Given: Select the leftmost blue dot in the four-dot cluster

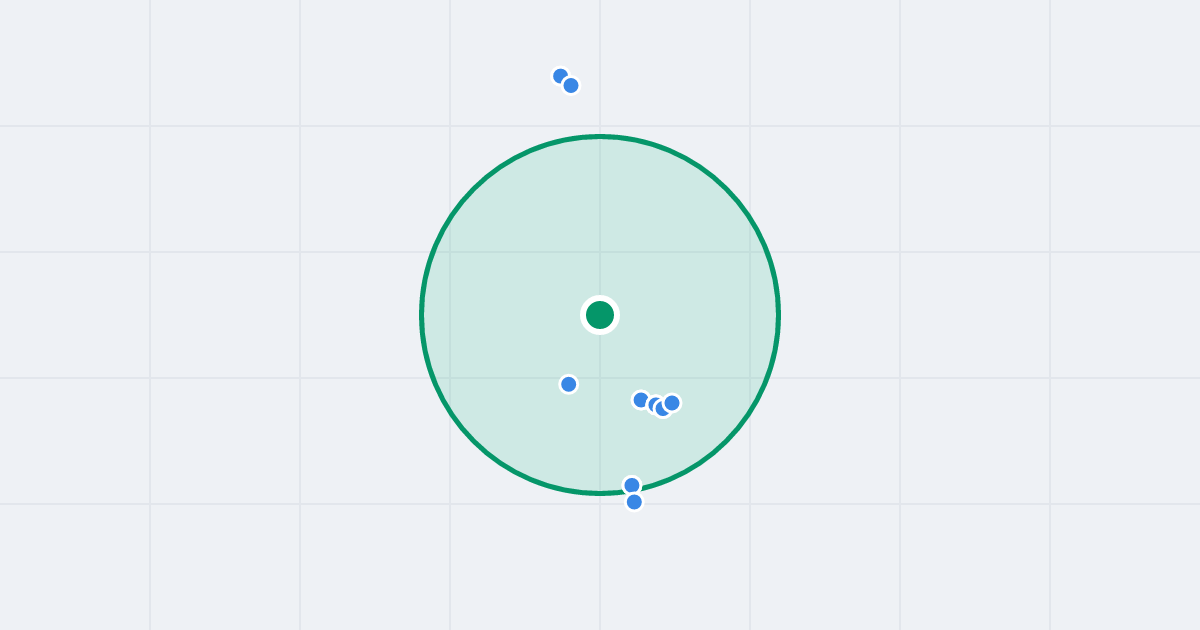Looking at the screenshot, I should coord(641,400).
